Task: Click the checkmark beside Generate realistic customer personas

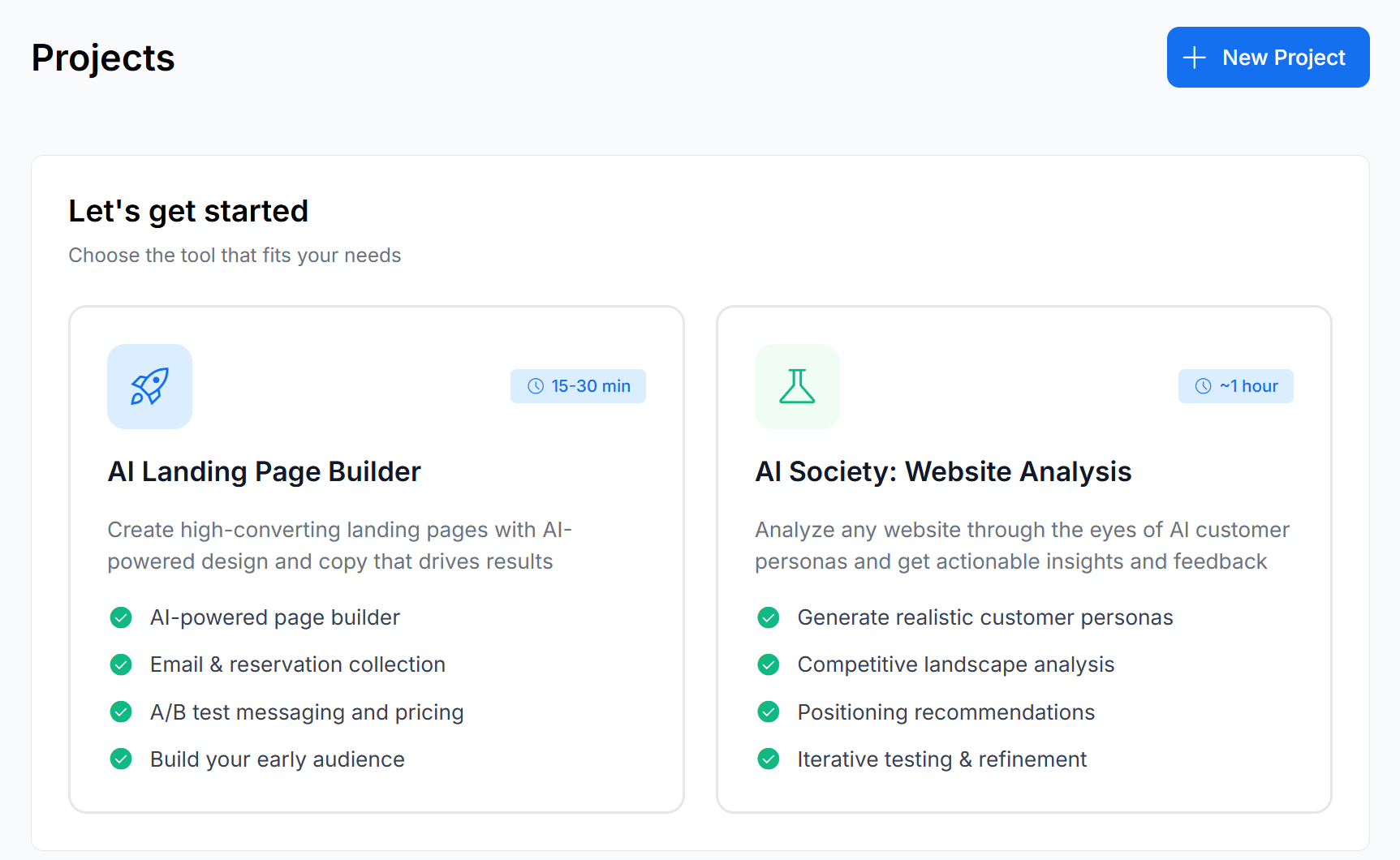Action: pos(768,617)
